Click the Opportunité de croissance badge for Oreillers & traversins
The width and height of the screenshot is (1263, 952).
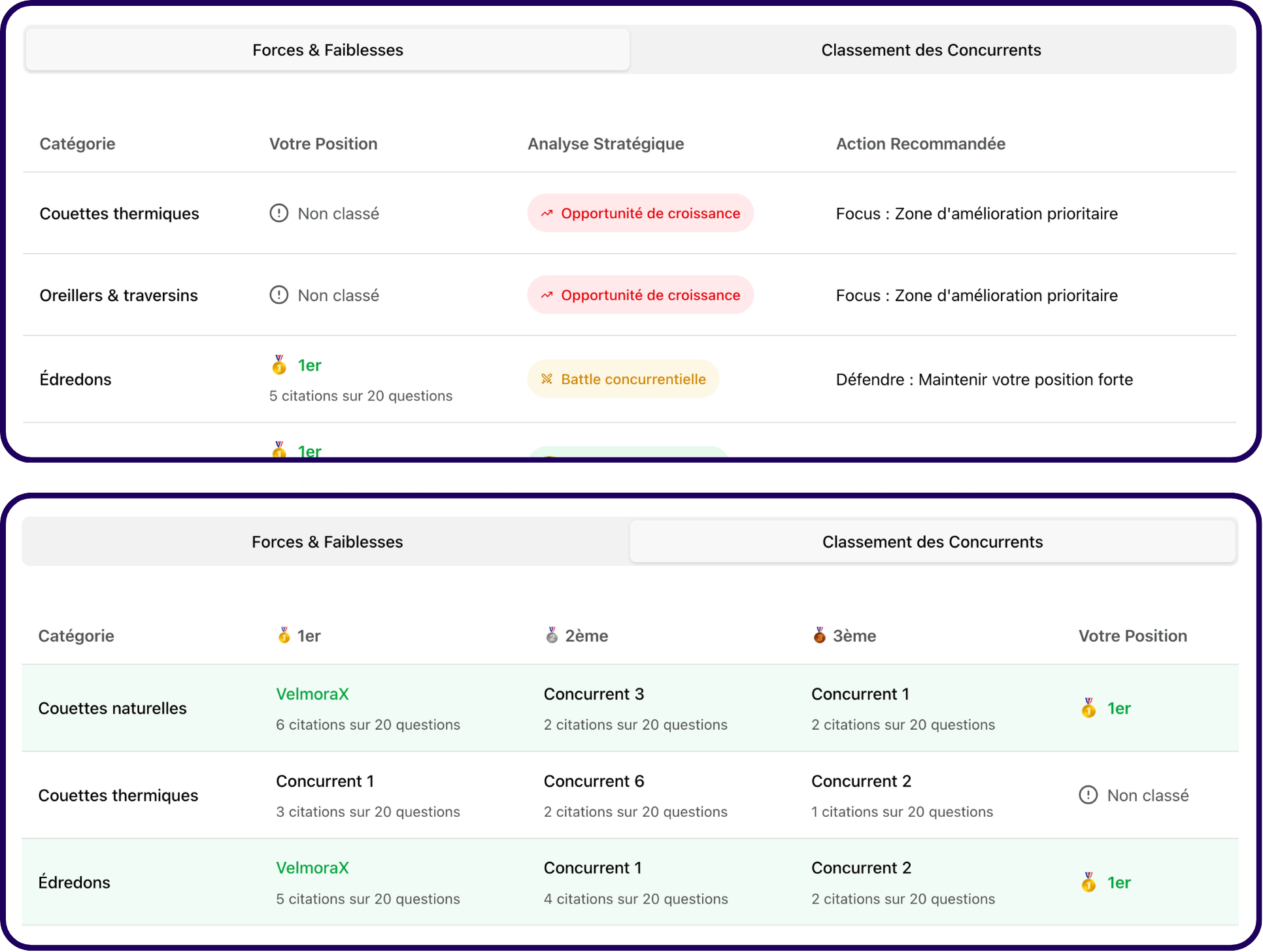coord(641,295)
